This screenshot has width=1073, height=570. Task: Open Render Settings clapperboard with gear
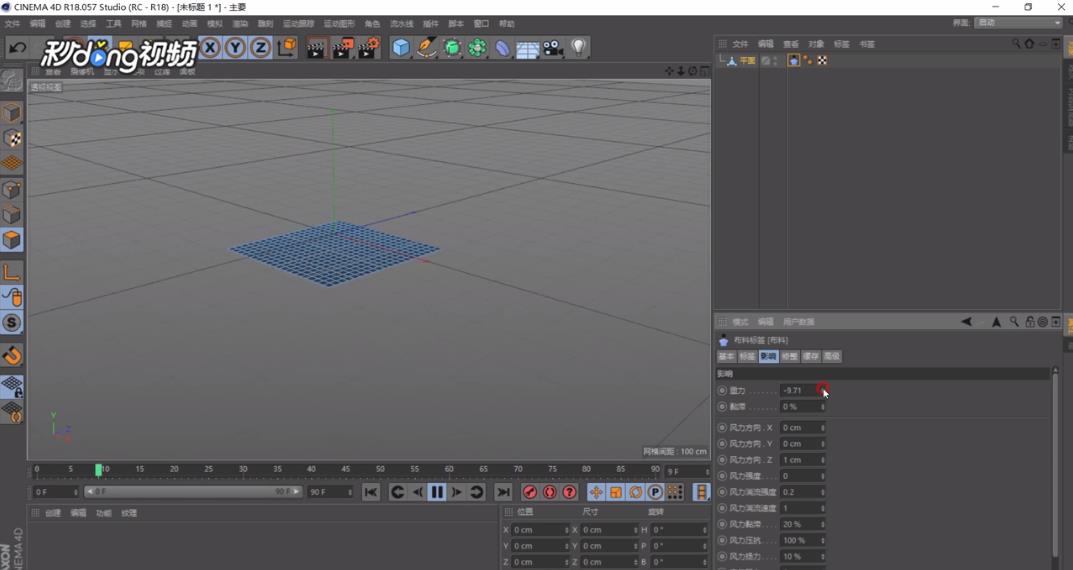pos(369,48)
